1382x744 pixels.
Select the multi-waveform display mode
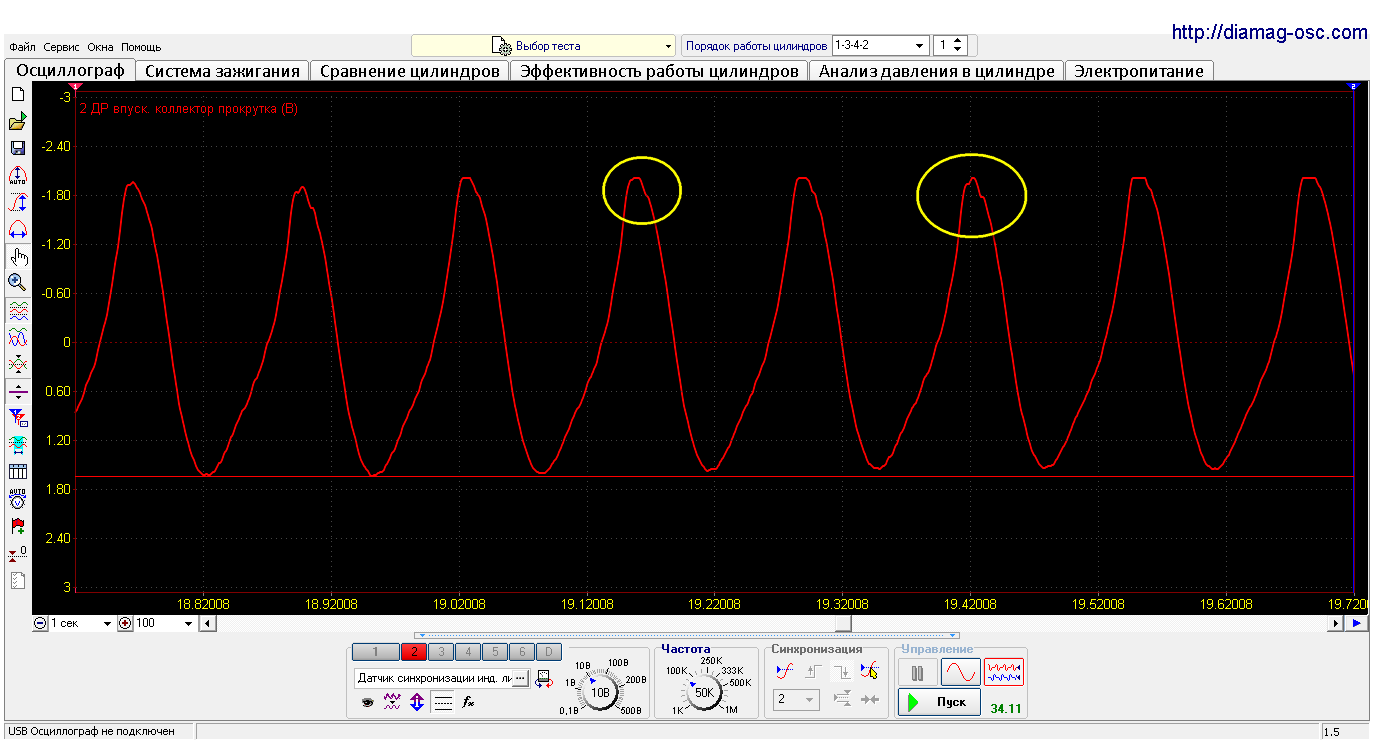1004,672
